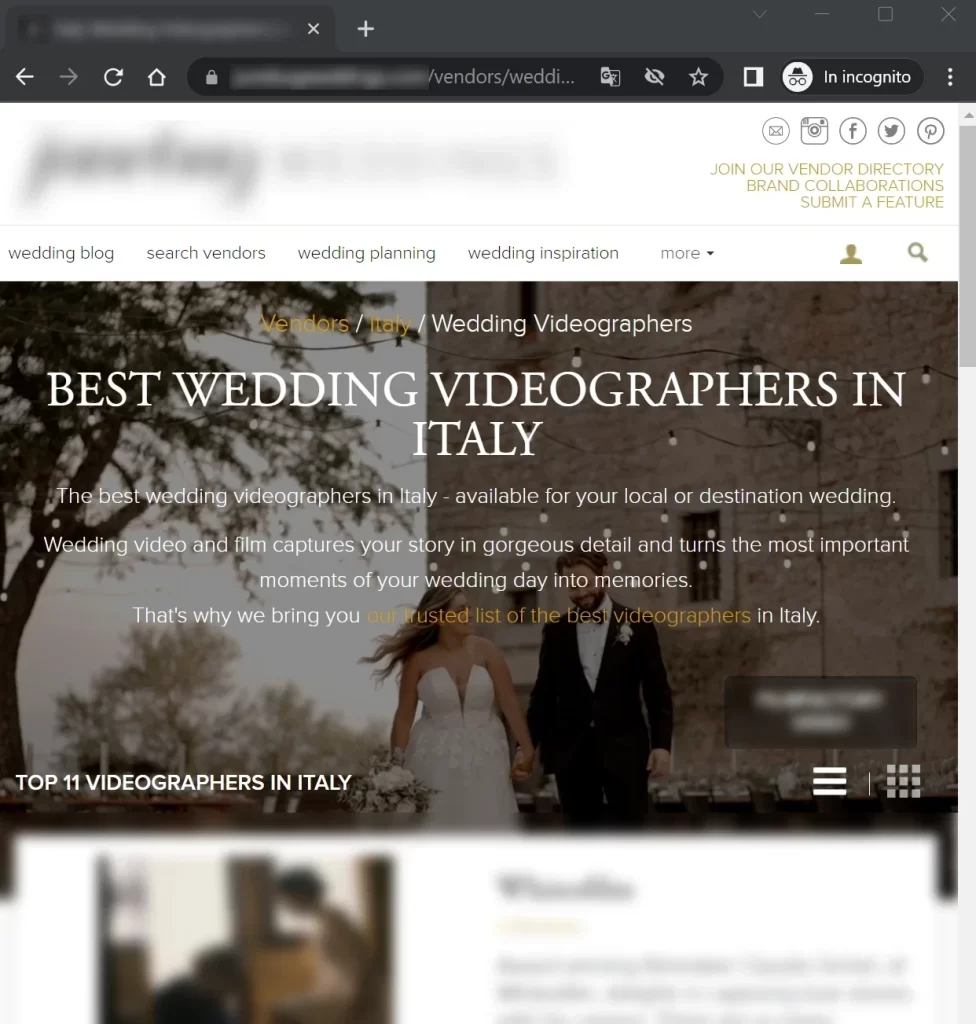
Task: Select the list view icon beside the grid
Action: tap(829, 781)
